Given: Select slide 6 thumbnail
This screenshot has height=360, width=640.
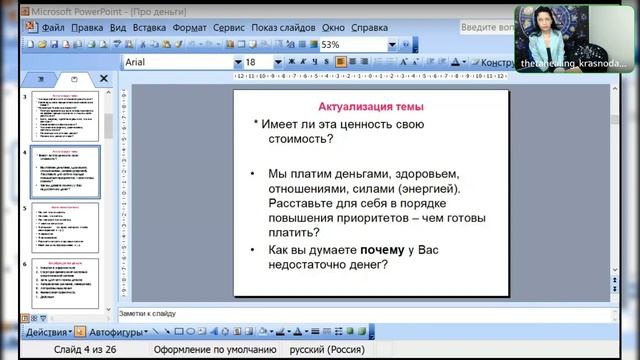Looking at the screenshot, I should [x=65, y=283].
